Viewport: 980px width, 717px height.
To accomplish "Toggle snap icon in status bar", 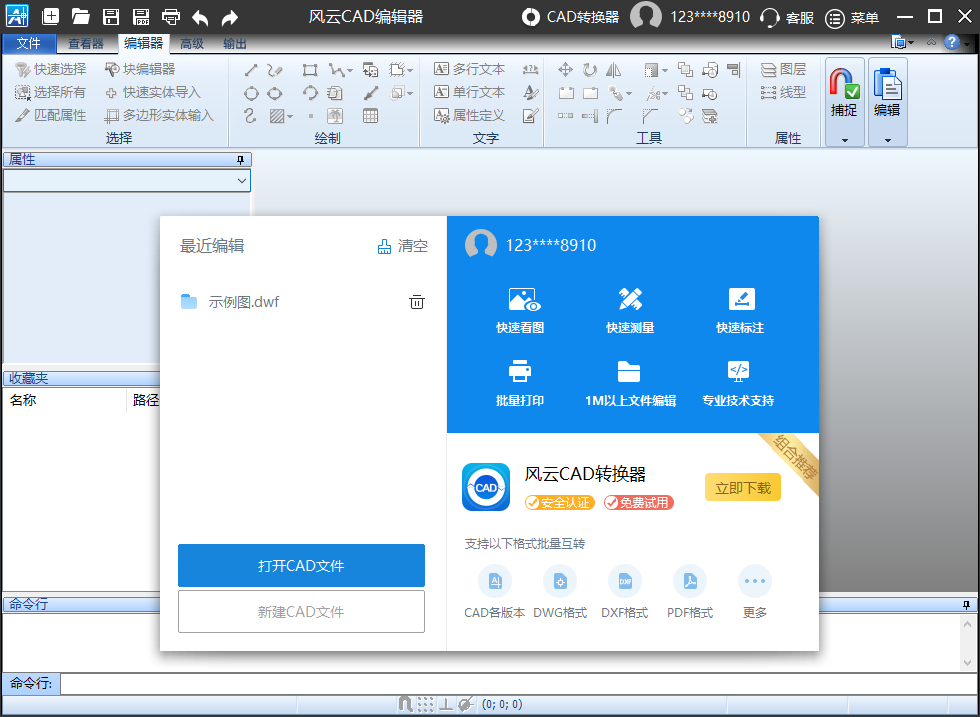I will pyautogui.click(x=405, y=704).
